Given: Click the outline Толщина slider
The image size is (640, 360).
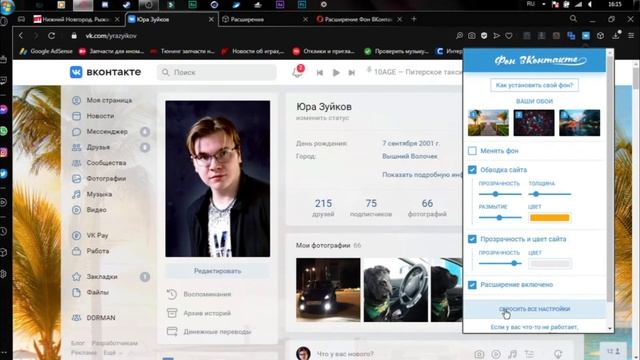Looking at the screenshot, I should pos(550,194).
